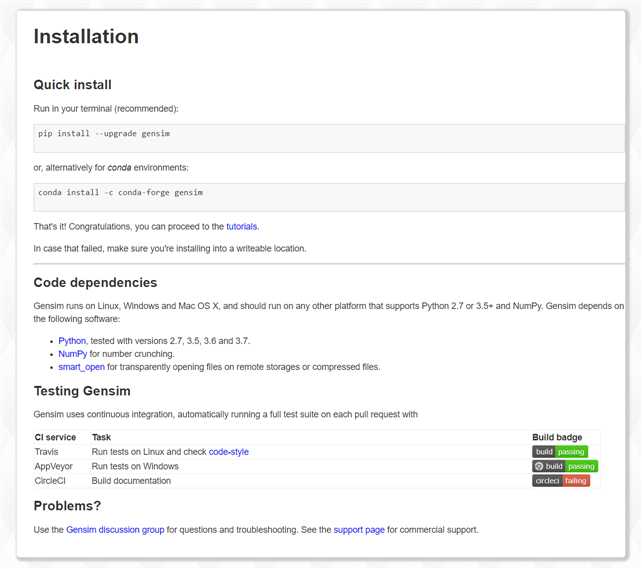Click the Run tests on Windows cell
This screenshot has width=642, height=569.
[135, 466]
